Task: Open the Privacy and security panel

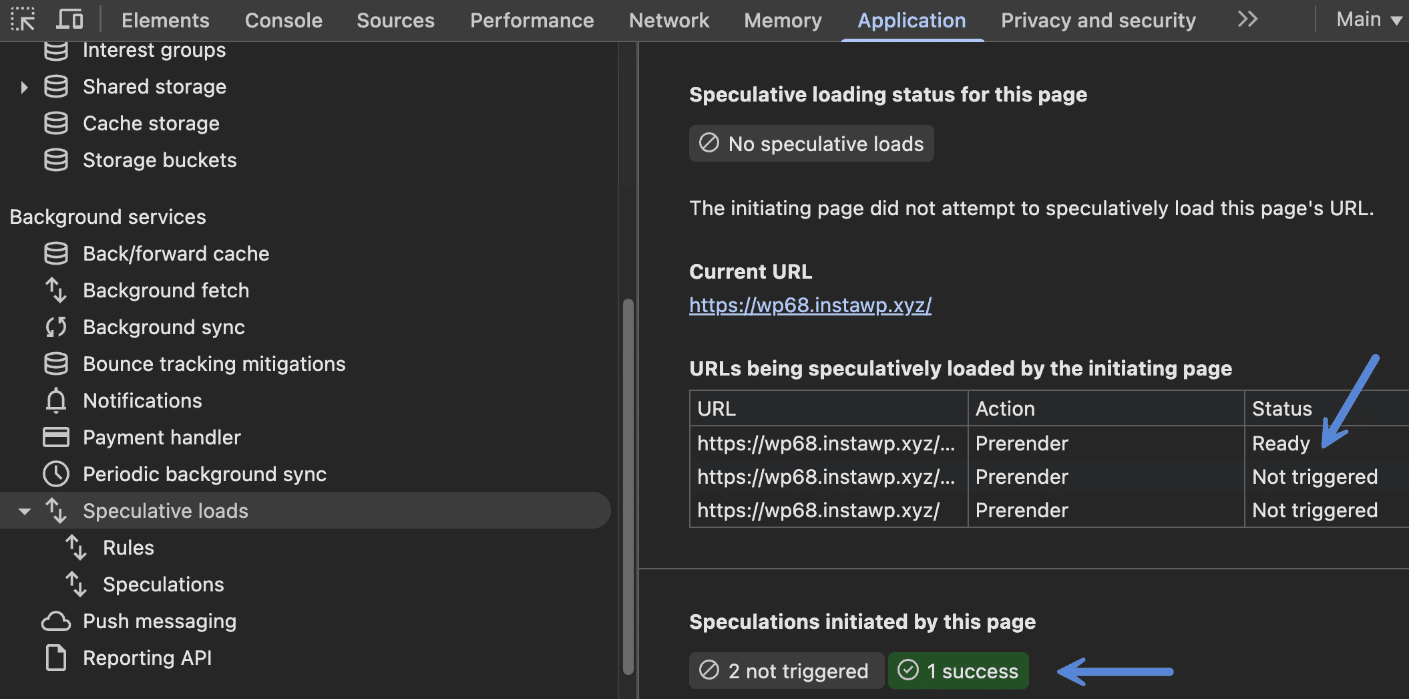Action: [1097, 19]
